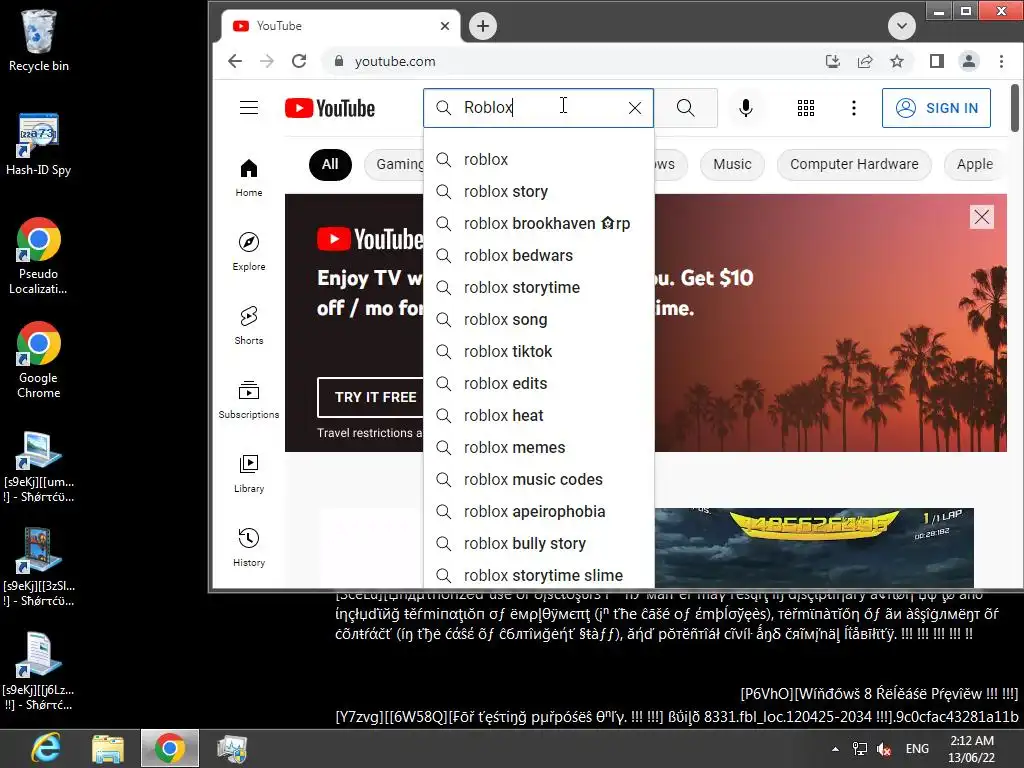
Task: Choose the 'roblox music codes' suggestion
Action: [x=539, y=479]
